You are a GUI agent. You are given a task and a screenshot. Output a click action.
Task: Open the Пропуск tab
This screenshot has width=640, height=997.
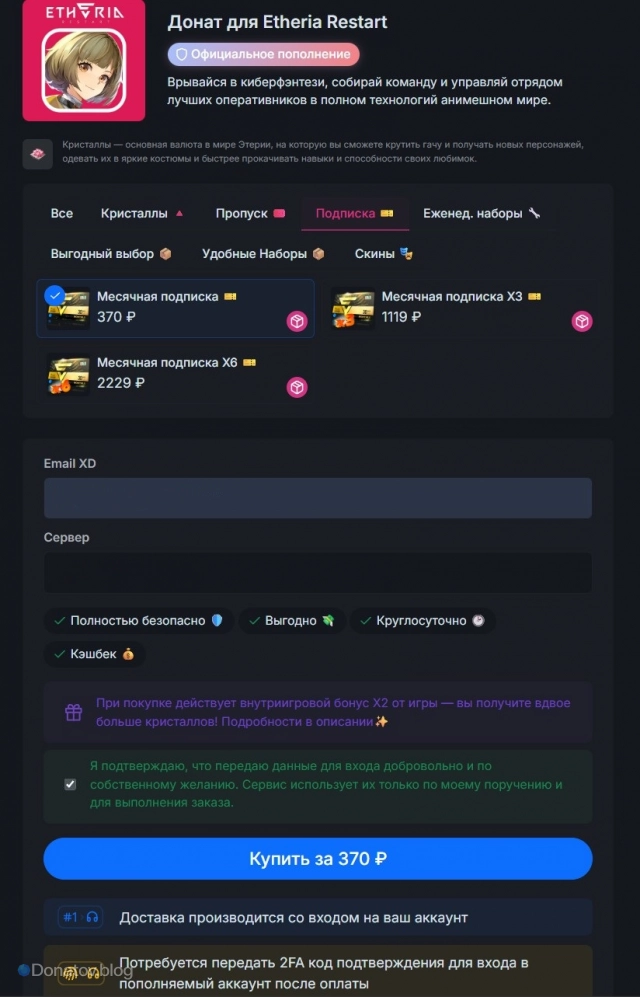coord(250,214)
